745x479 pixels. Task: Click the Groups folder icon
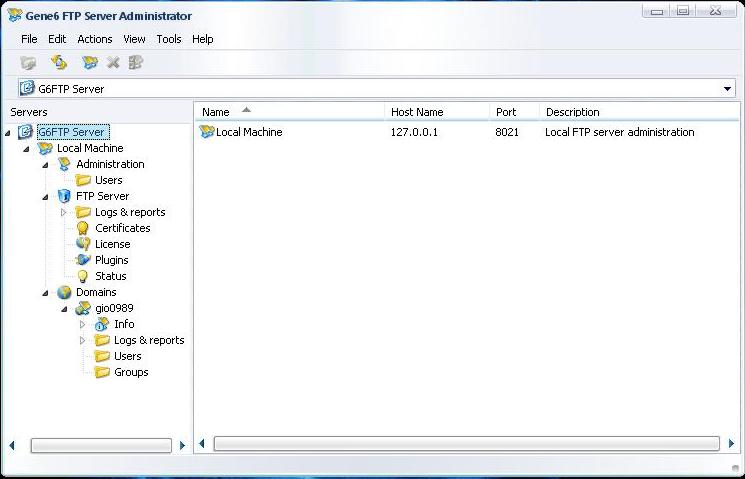point(102,372)
